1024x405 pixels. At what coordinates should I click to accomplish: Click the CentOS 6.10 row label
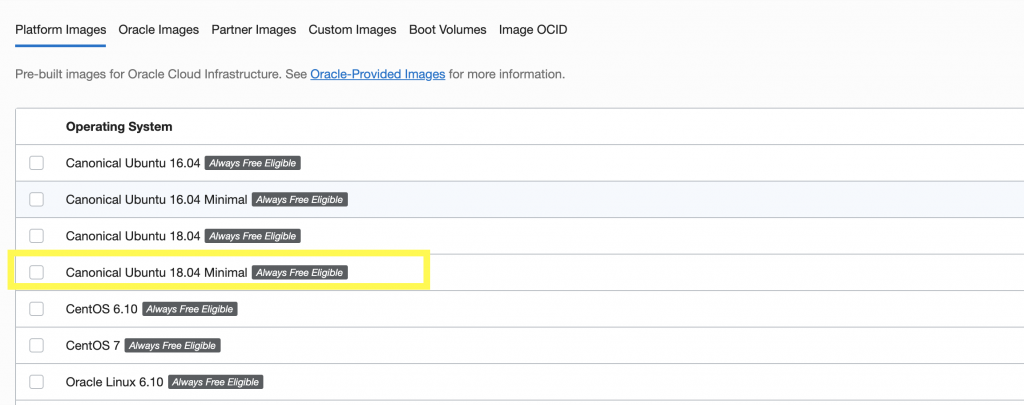coord(101,309)
